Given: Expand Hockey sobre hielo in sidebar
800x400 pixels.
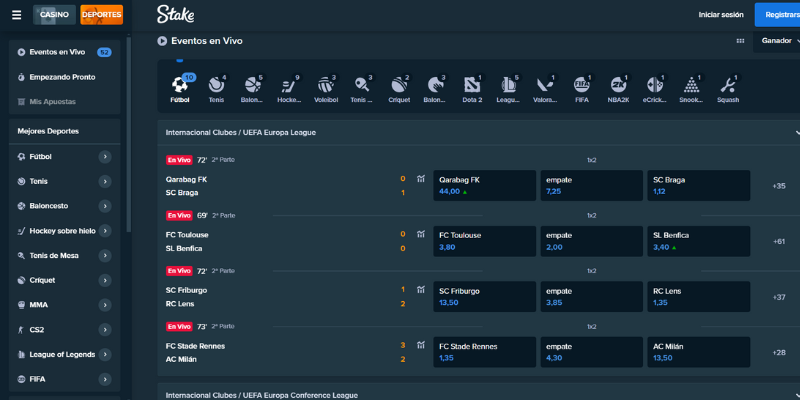Looking at the screenshot, I should pyautogui.click(x=105, y=231).
